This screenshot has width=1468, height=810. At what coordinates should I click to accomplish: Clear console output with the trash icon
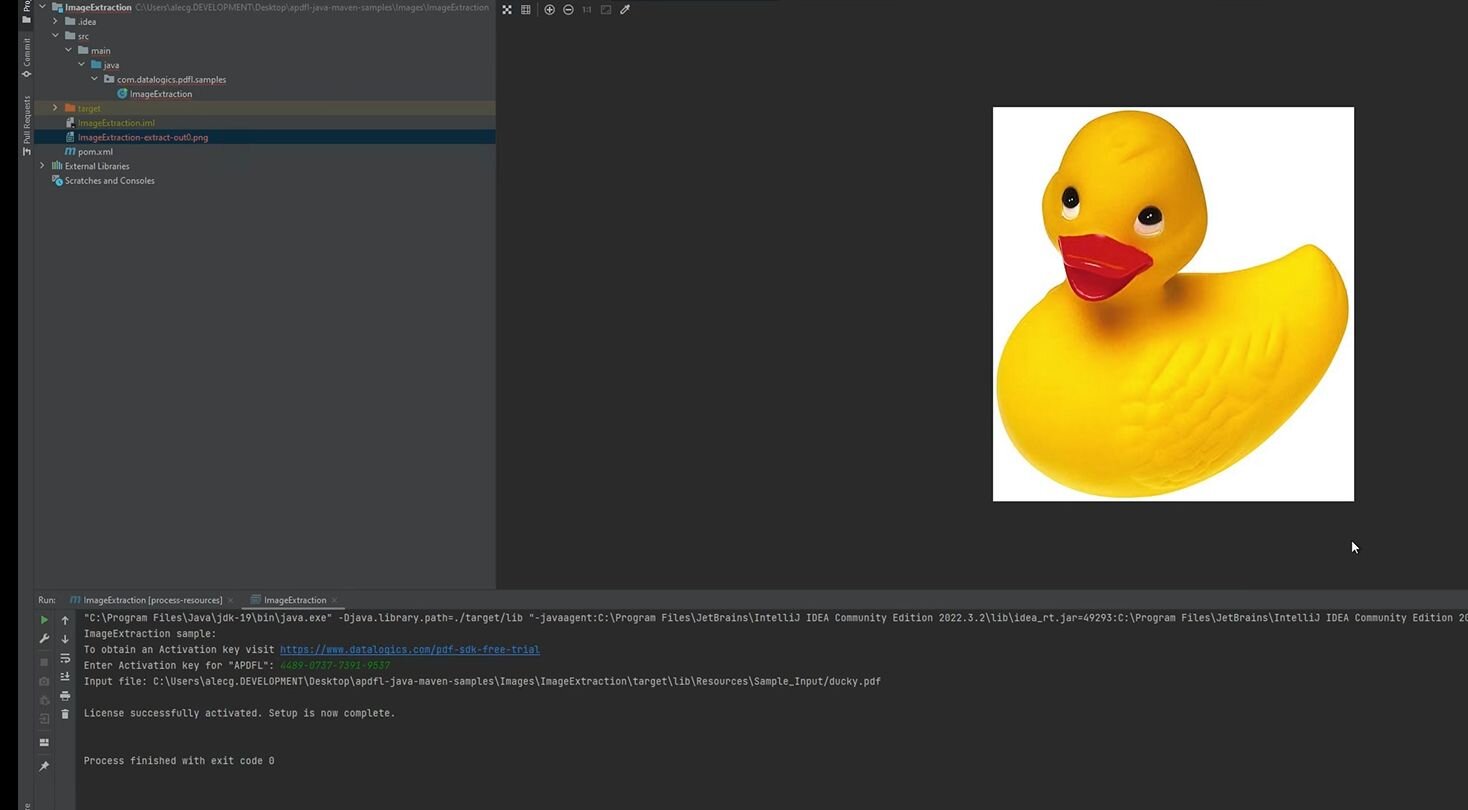65,714
